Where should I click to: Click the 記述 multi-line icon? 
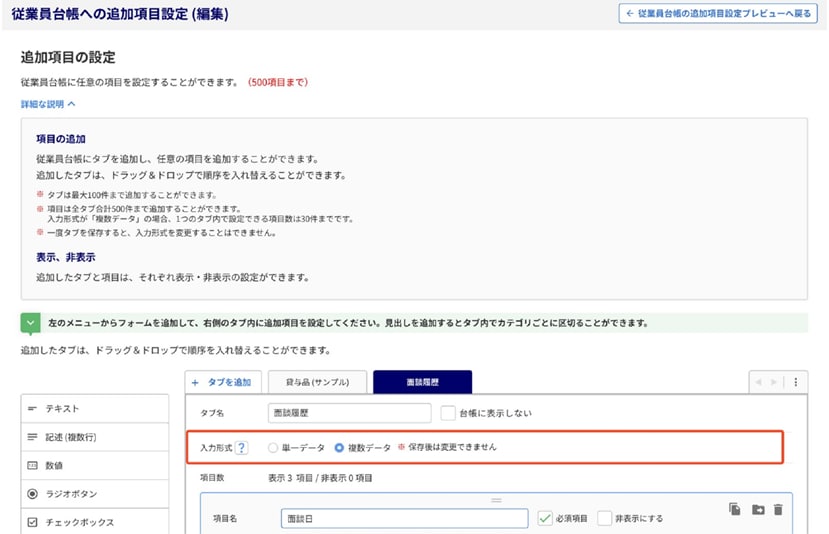click(32, 437)
